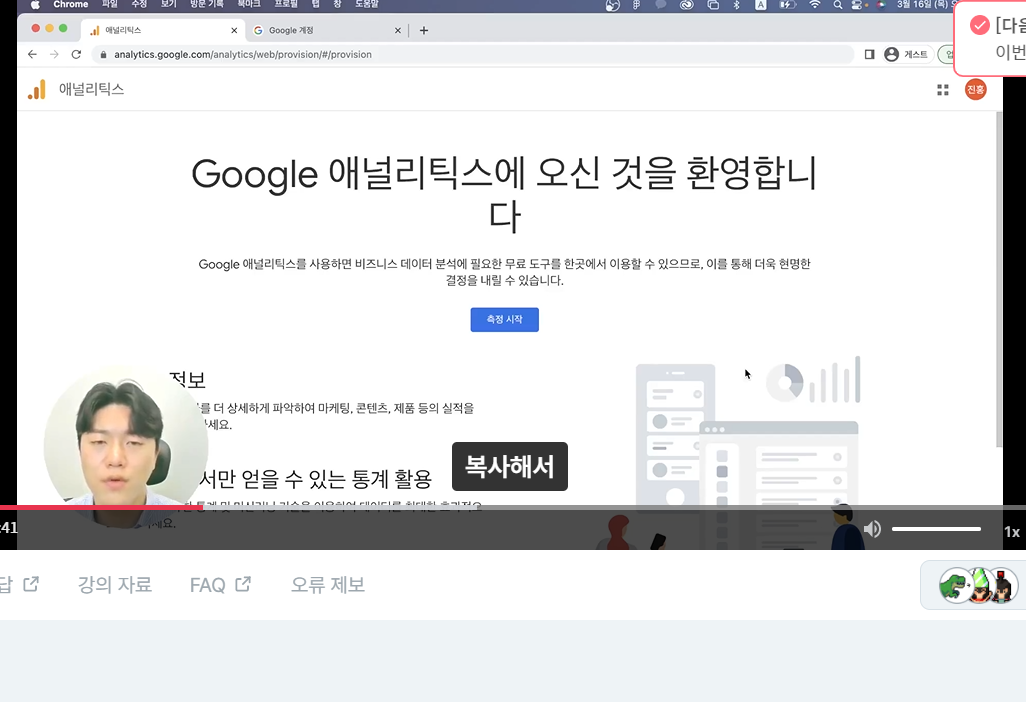1026x702 pixels.
Task: Reload the page with refresh icon
Action: tap(77, 54)
